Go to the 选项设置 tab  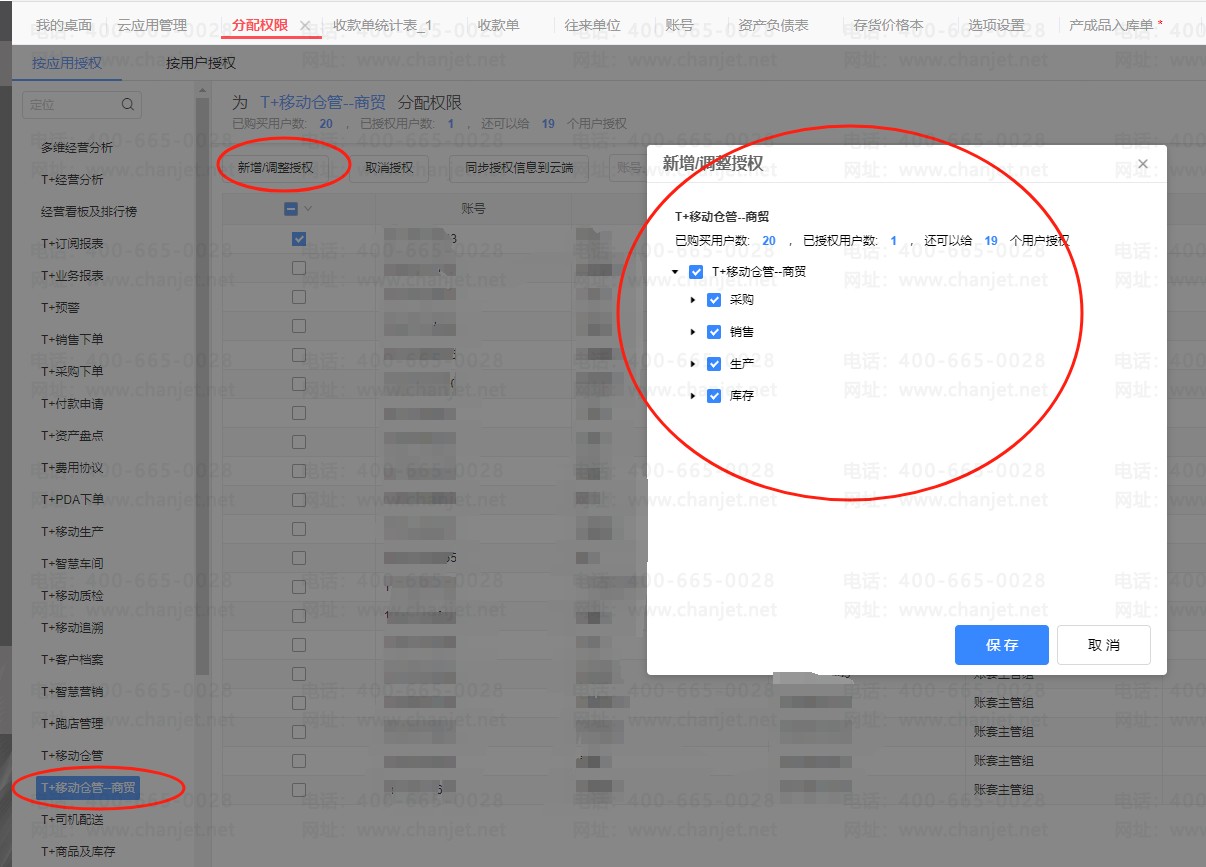click(997, 25)
